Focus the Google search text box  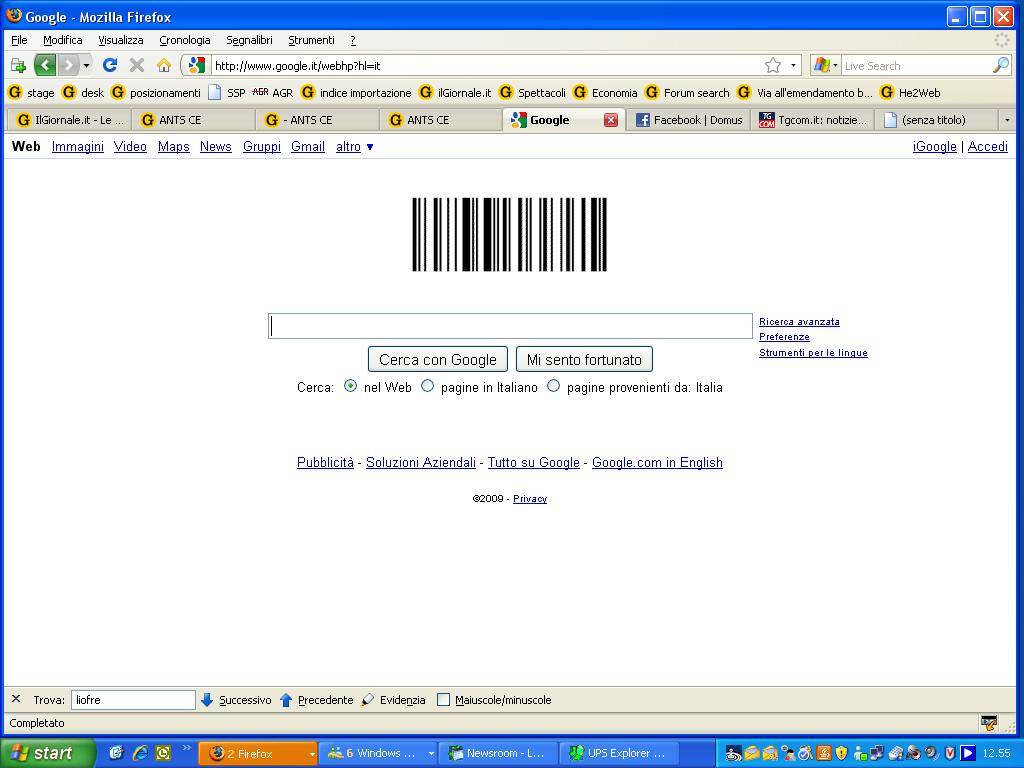[x=510, y=326]
